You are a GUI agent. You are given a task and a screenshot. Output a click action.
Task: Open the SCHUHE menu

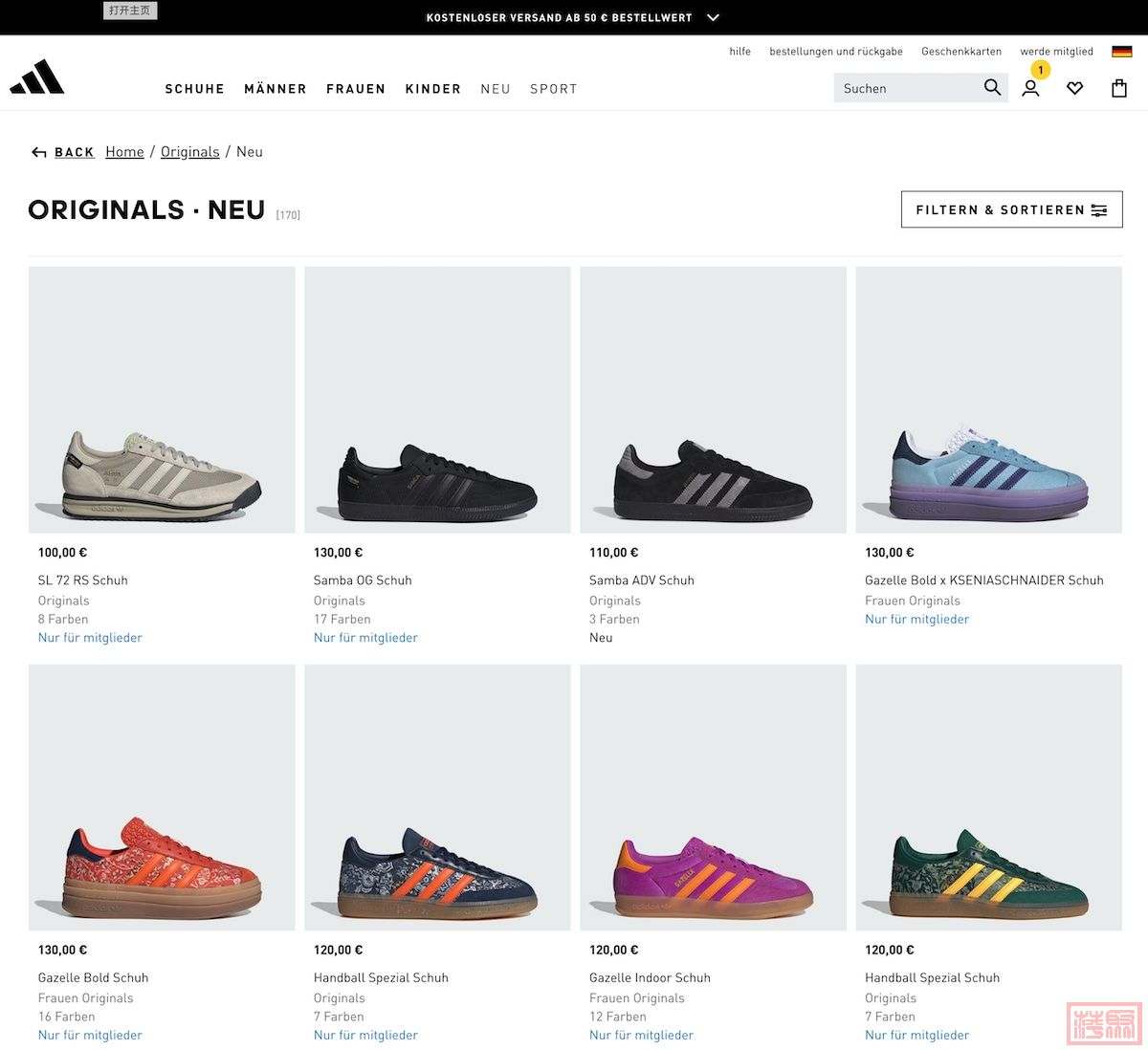(x=195, y=89)
